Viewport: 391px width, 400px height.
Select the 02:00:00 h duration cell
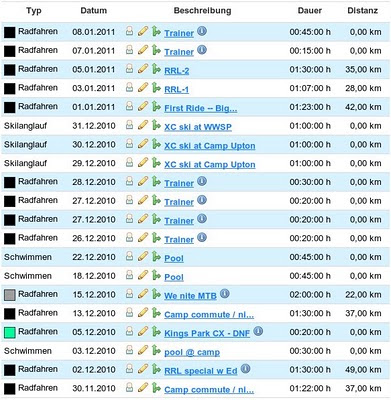[x=310, y=294]
